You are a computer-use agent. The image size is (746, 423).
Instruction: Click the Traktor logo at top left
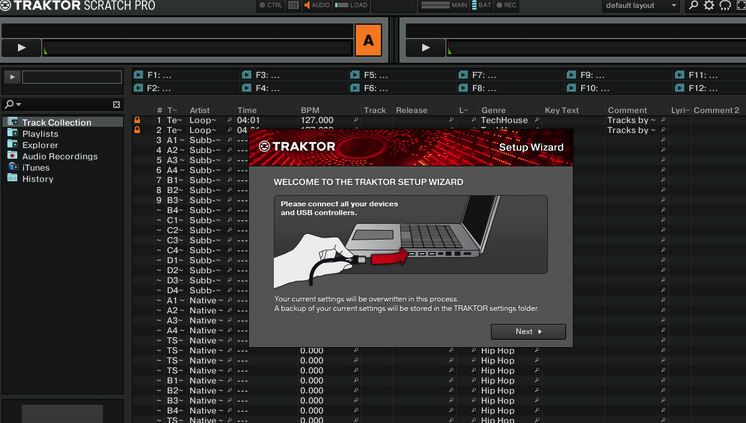tap(78, 6)
